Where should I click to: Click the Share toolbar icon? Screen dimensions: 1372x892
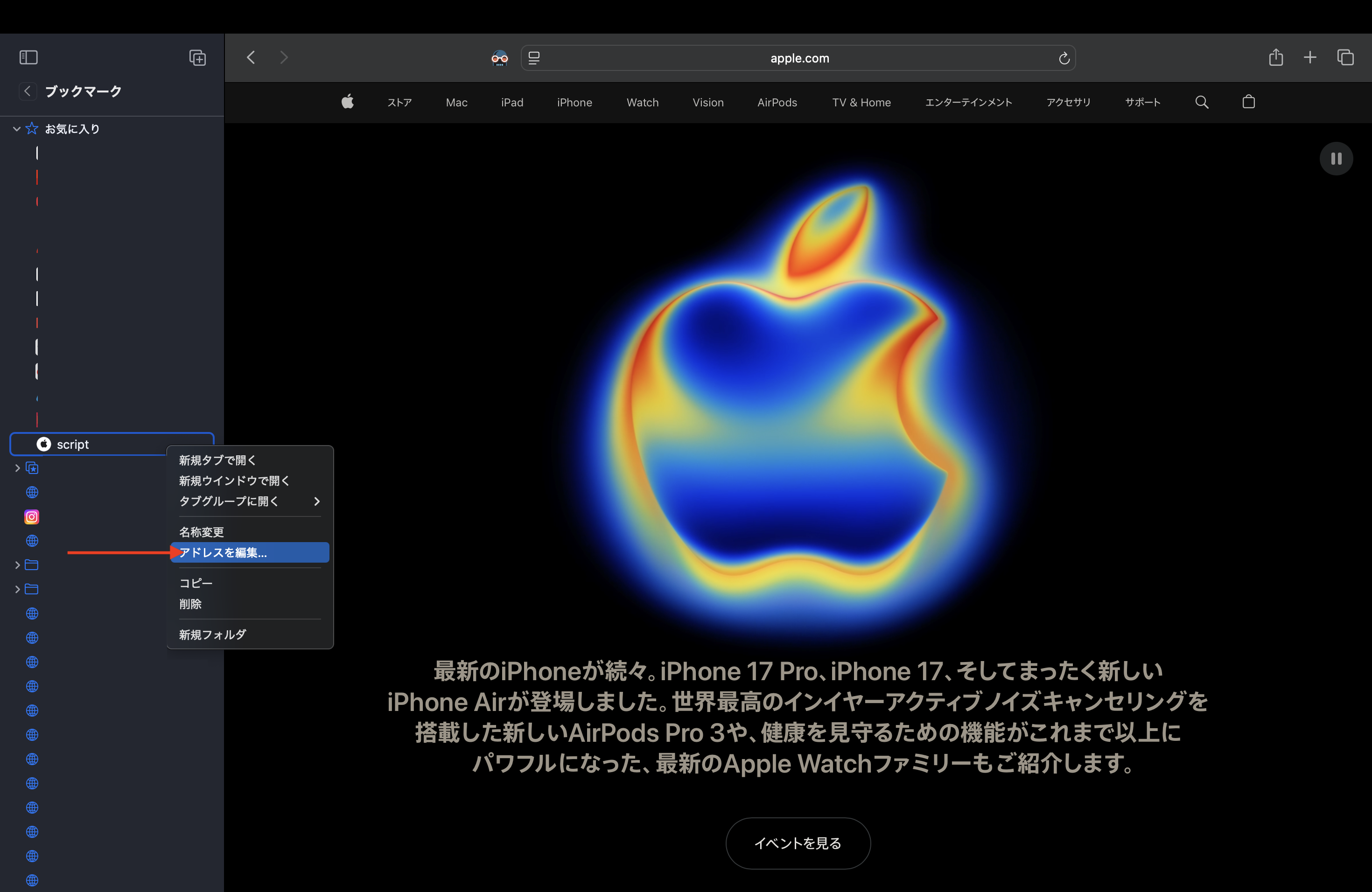[1276, 58]
